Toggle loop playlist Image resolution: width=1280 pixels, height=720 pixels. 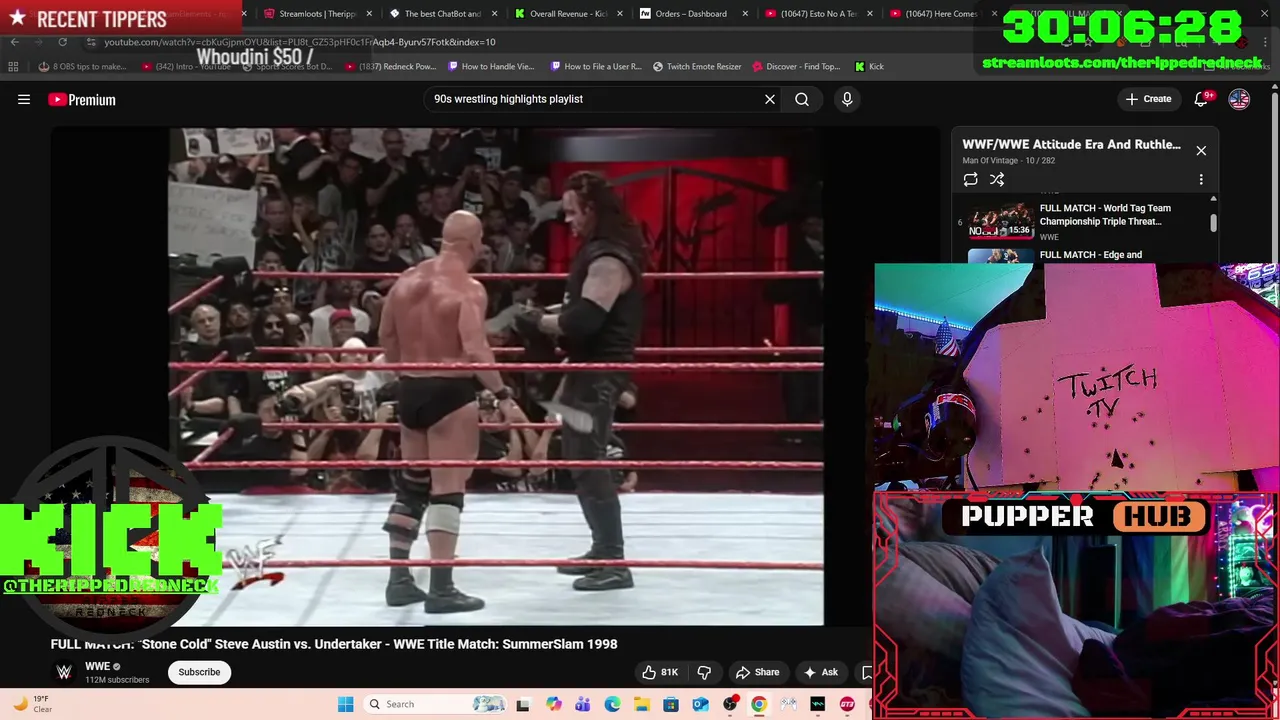(970, 180)
